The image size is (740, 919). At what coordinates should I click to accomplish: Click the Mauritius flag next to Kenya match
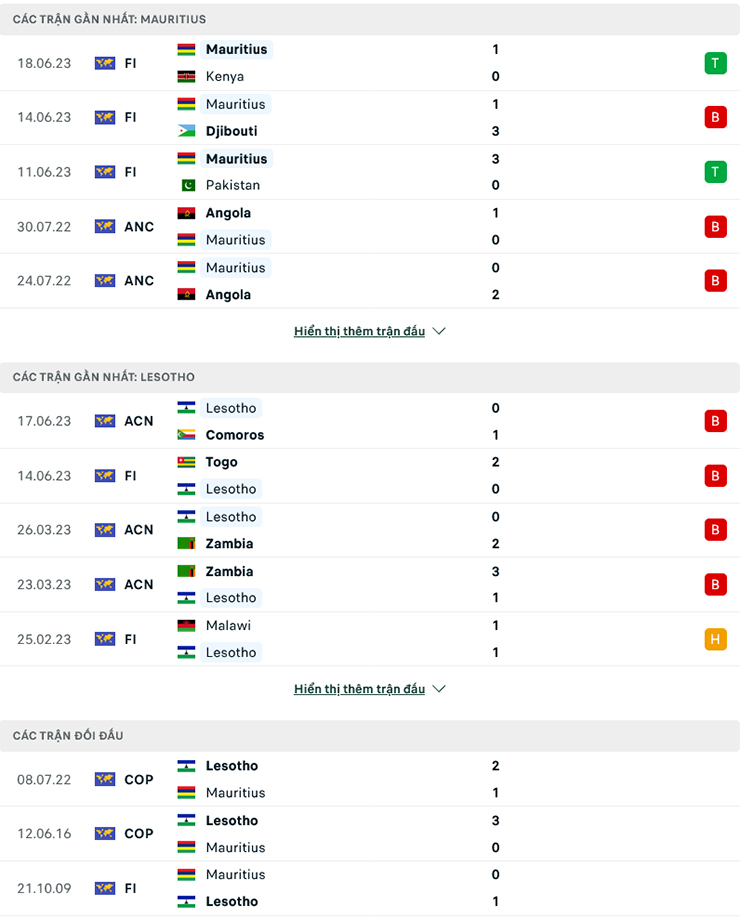(186, 49)
